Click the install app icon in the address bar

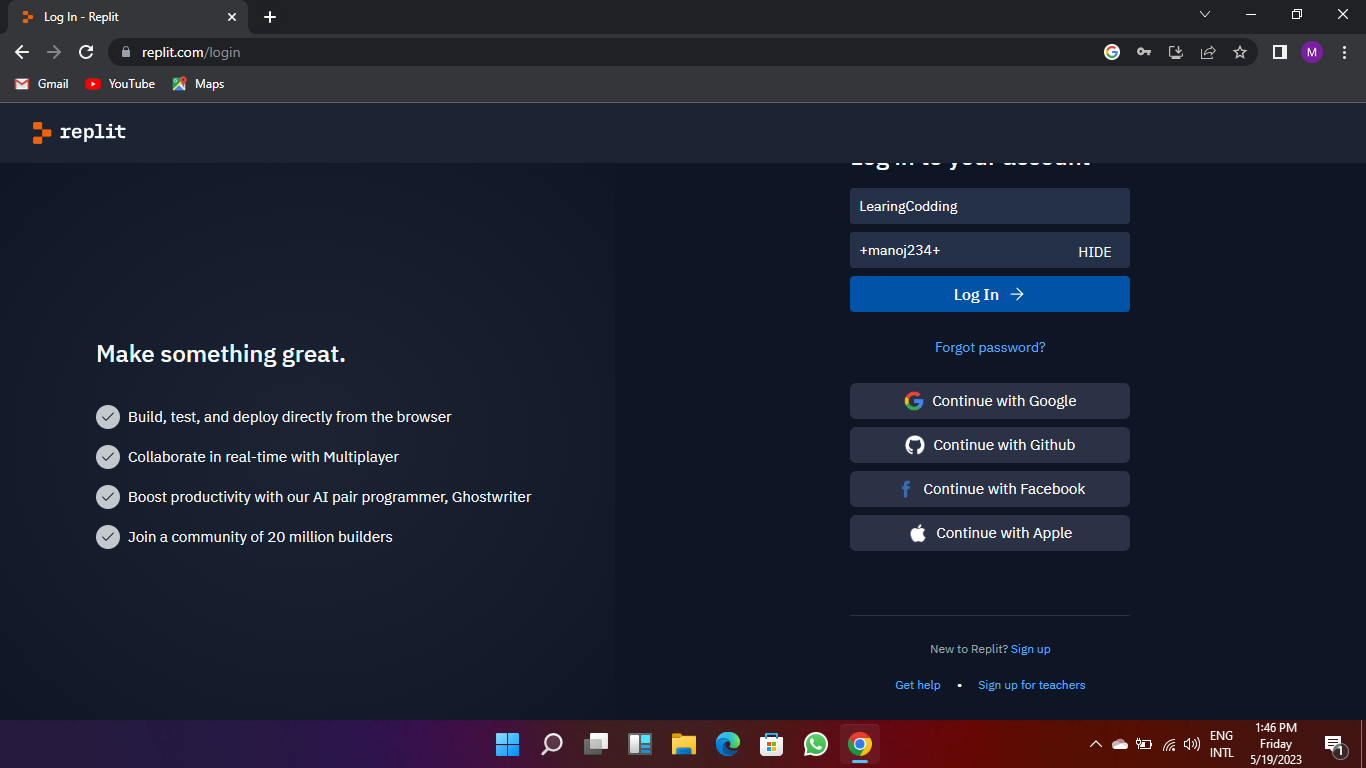1176,52
